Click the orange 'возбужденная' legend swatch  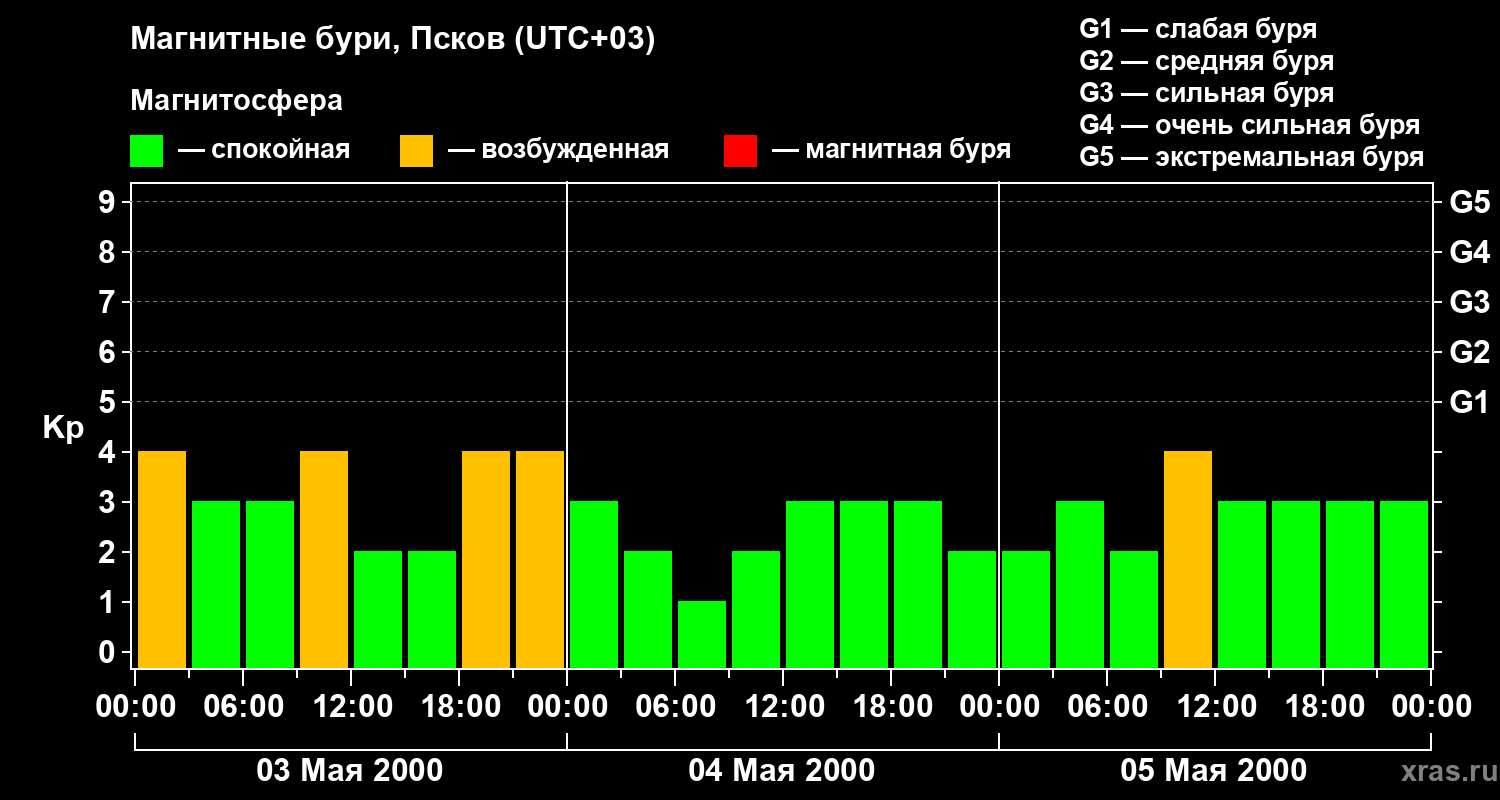coord(416,151)
